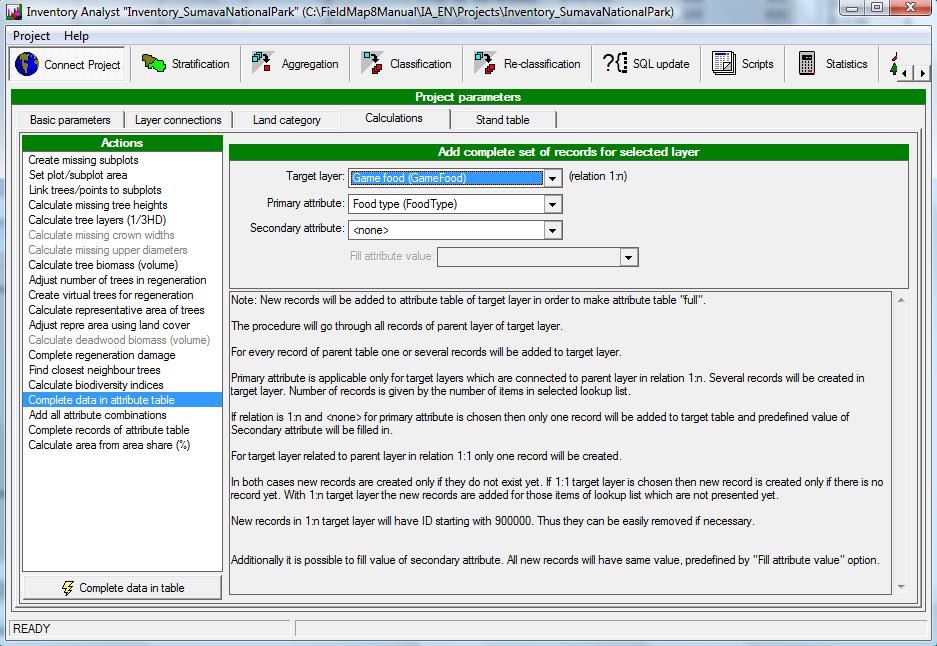Click the Connect Project toolbar icon
The height and width of the screenshot is (646, 937).
point(69,64)
